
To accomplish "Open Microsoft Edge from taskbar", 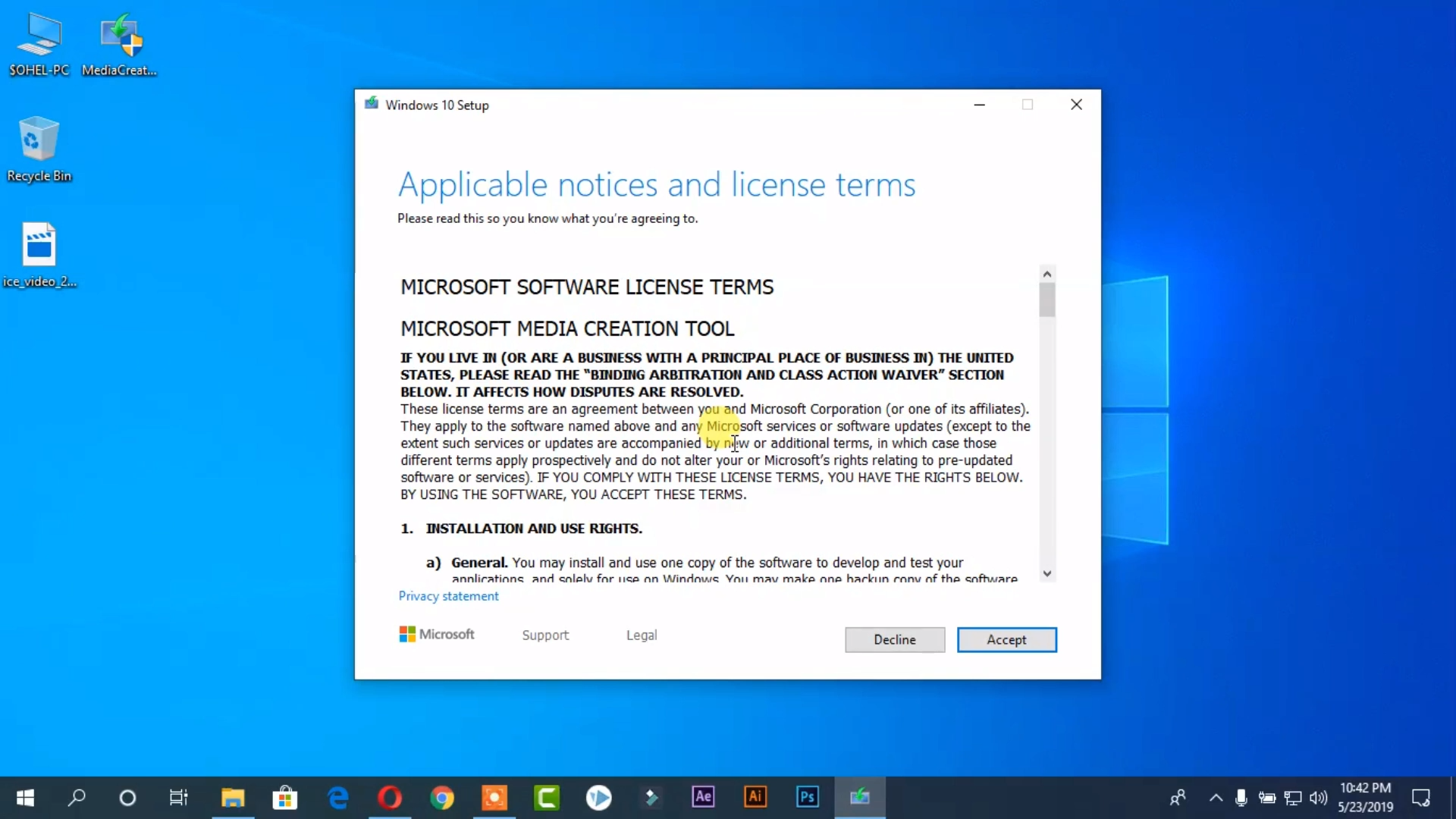I will (338, 797).
